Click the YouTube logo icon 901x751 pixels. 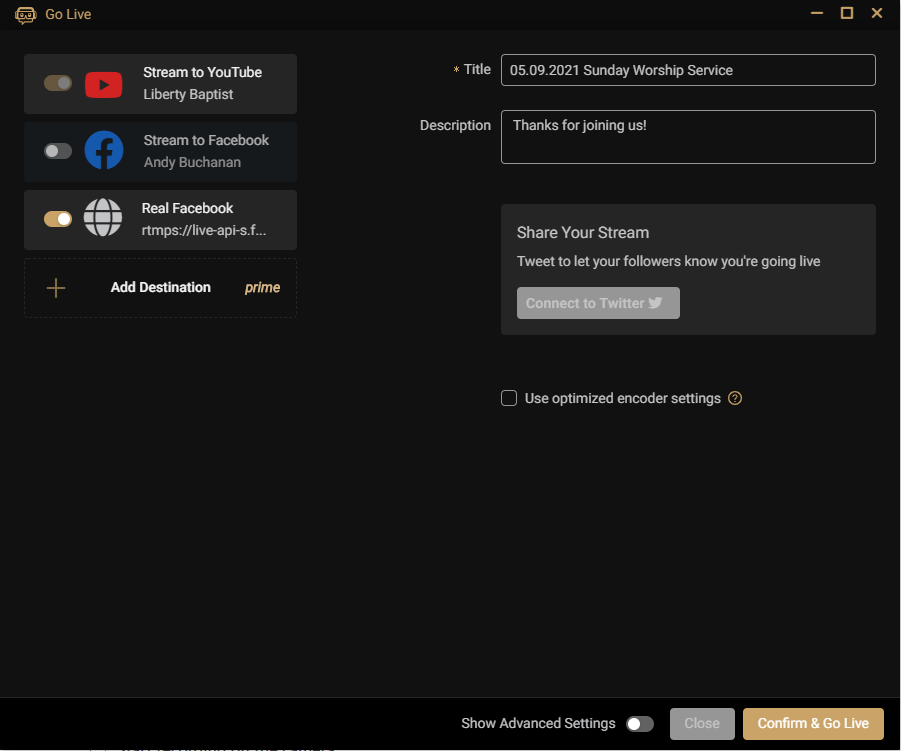[x=103, y=84]
